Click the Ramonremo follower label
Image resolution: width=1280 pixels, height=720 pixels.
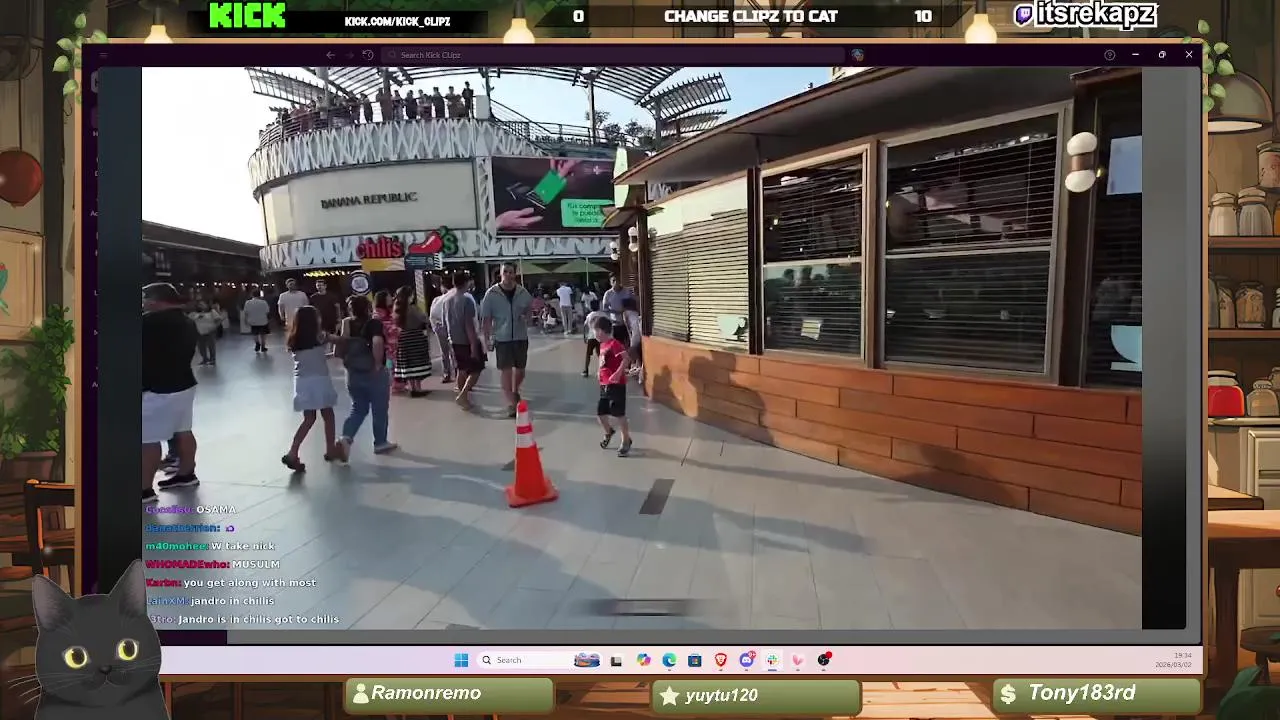(426, 693)
